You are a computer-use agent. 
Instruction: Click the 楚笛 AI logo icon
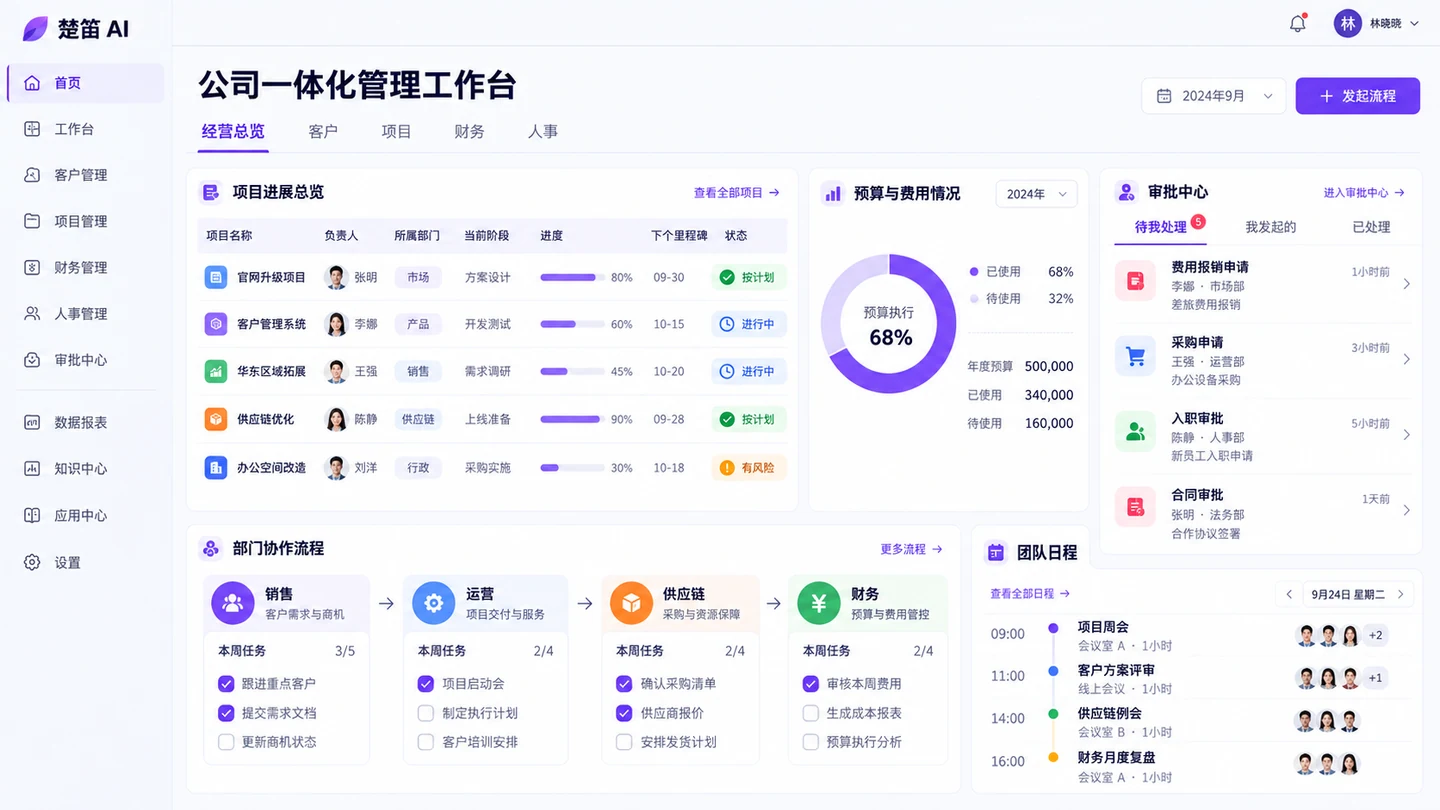[35, 28]
